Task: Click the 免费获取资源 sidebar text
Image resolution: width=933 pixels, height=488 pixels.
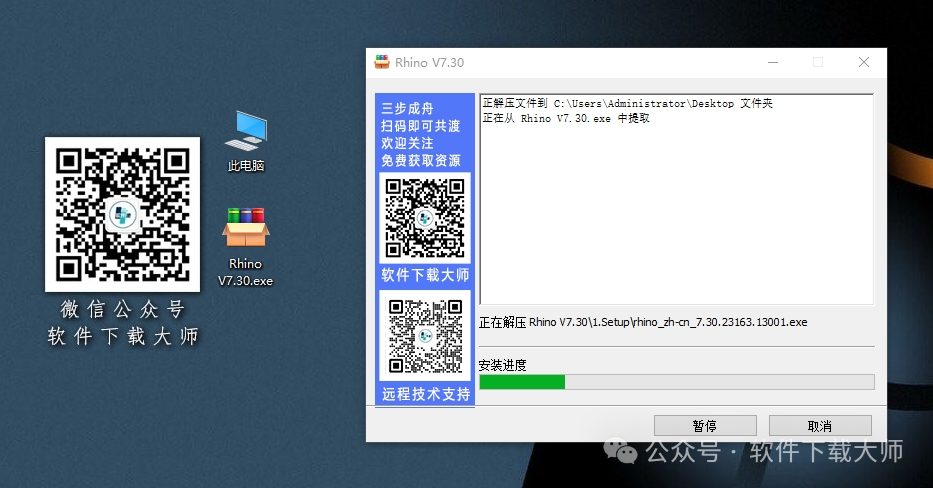Action: tap(421, 160)
